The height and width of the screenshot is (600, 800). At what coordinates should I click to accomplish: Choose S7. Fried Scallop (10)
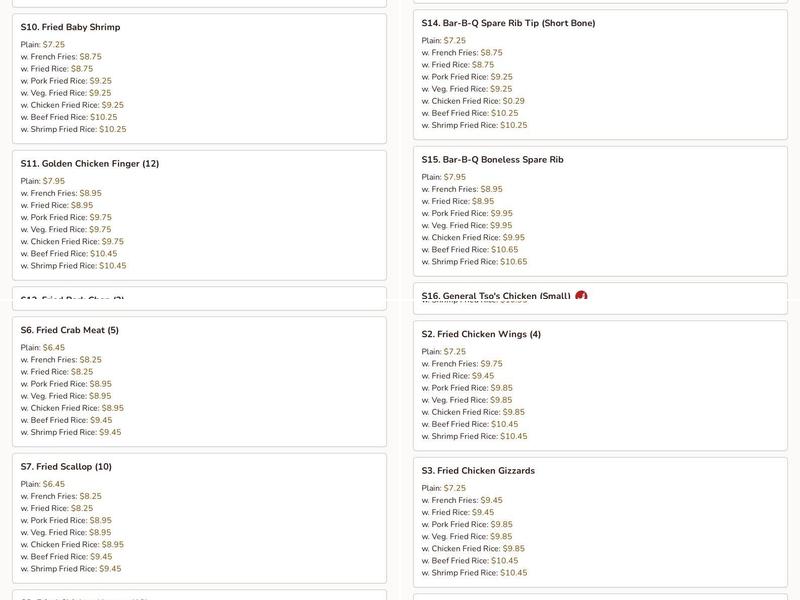click(x=199, y=518)
